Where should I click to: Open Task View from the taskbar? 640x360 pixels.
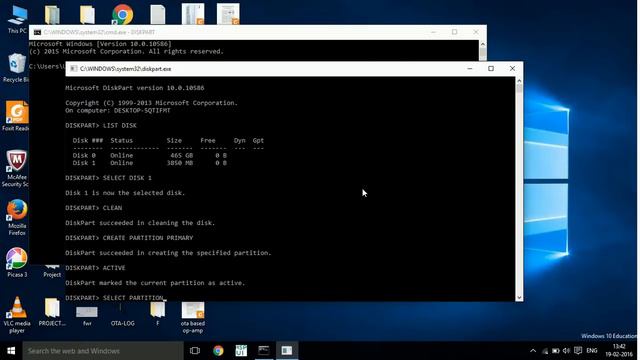195,351
